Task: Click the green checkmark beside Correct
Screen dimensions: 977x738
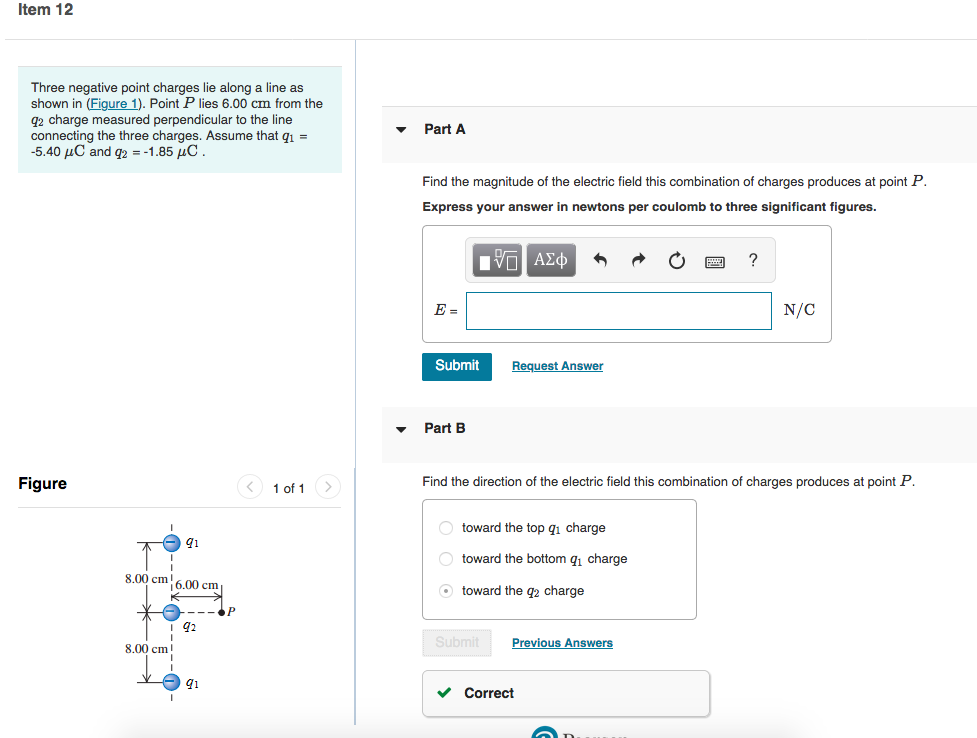Action: pyautogui.click(x=443, y=692)
